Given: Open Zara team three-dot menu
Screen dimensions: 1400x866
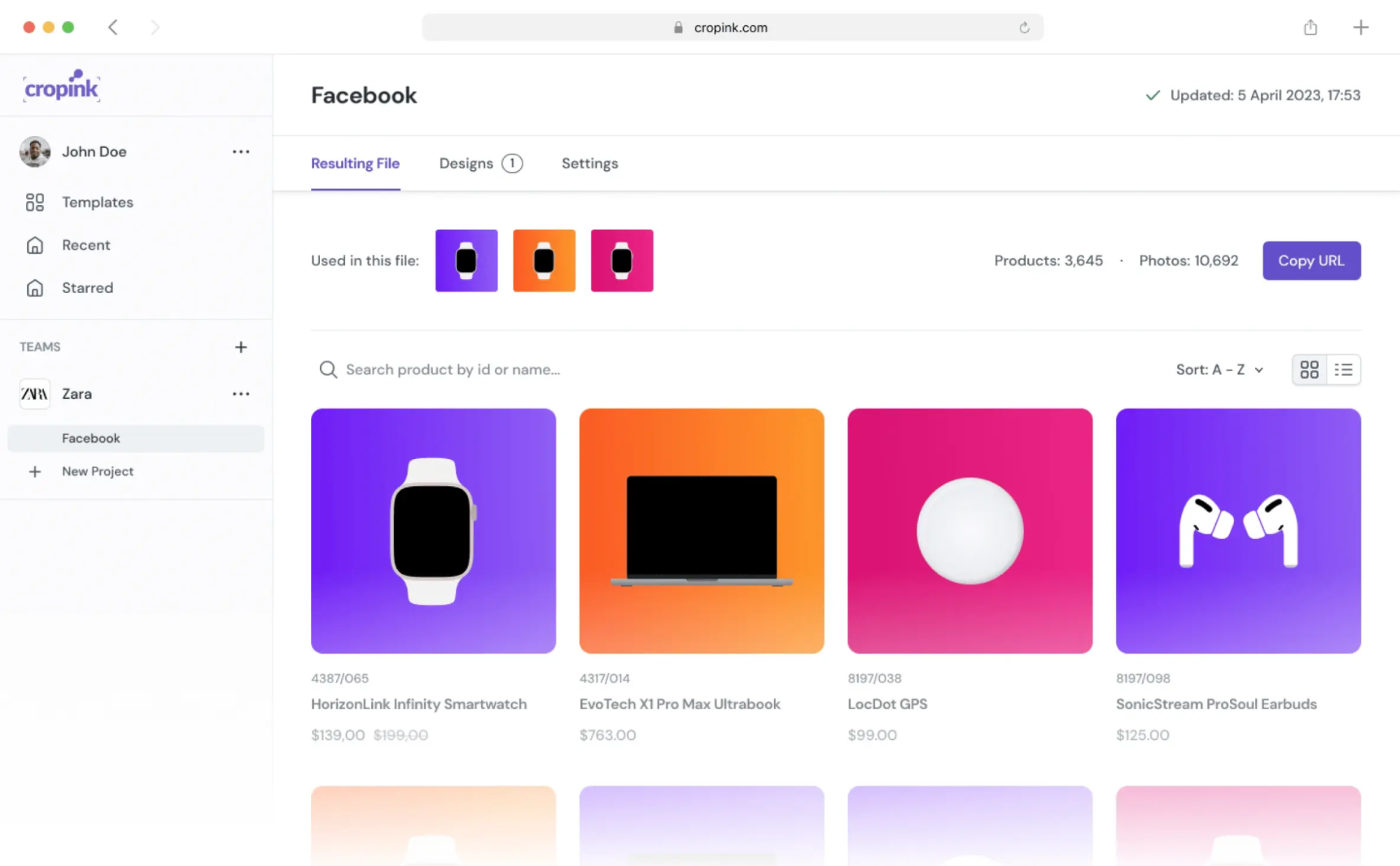Looking at the screenshot, I should click(x=241, y=394).
